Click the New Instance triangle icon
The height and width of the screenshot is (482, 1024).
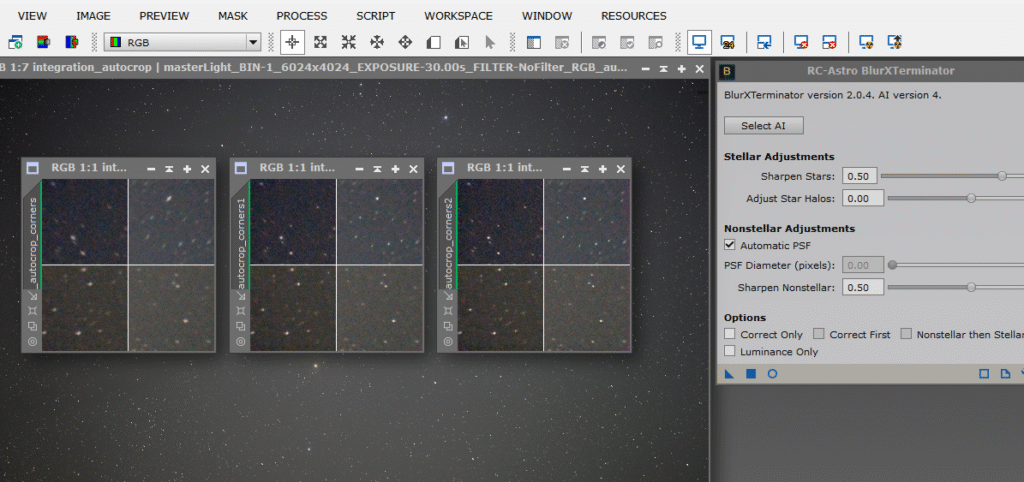pyautogui.click(x=729, y=374)
